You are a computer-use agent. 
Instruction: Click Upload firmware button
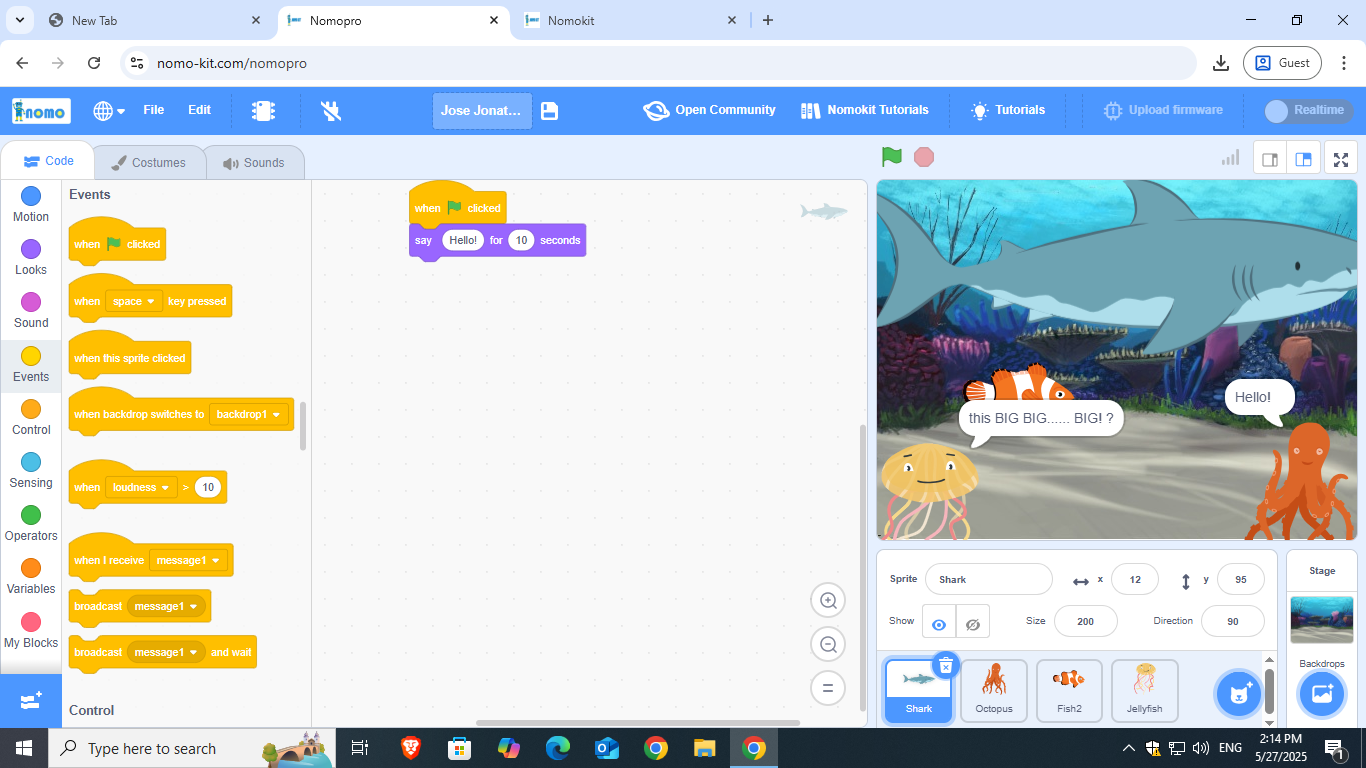click(1163, 110)
